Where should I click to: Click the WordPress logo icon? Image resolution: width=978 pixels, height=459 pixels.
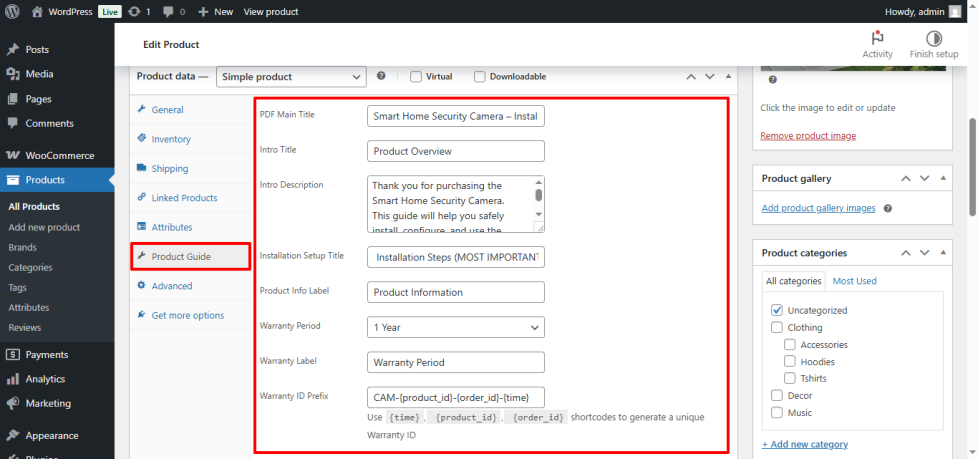(12, 12)
